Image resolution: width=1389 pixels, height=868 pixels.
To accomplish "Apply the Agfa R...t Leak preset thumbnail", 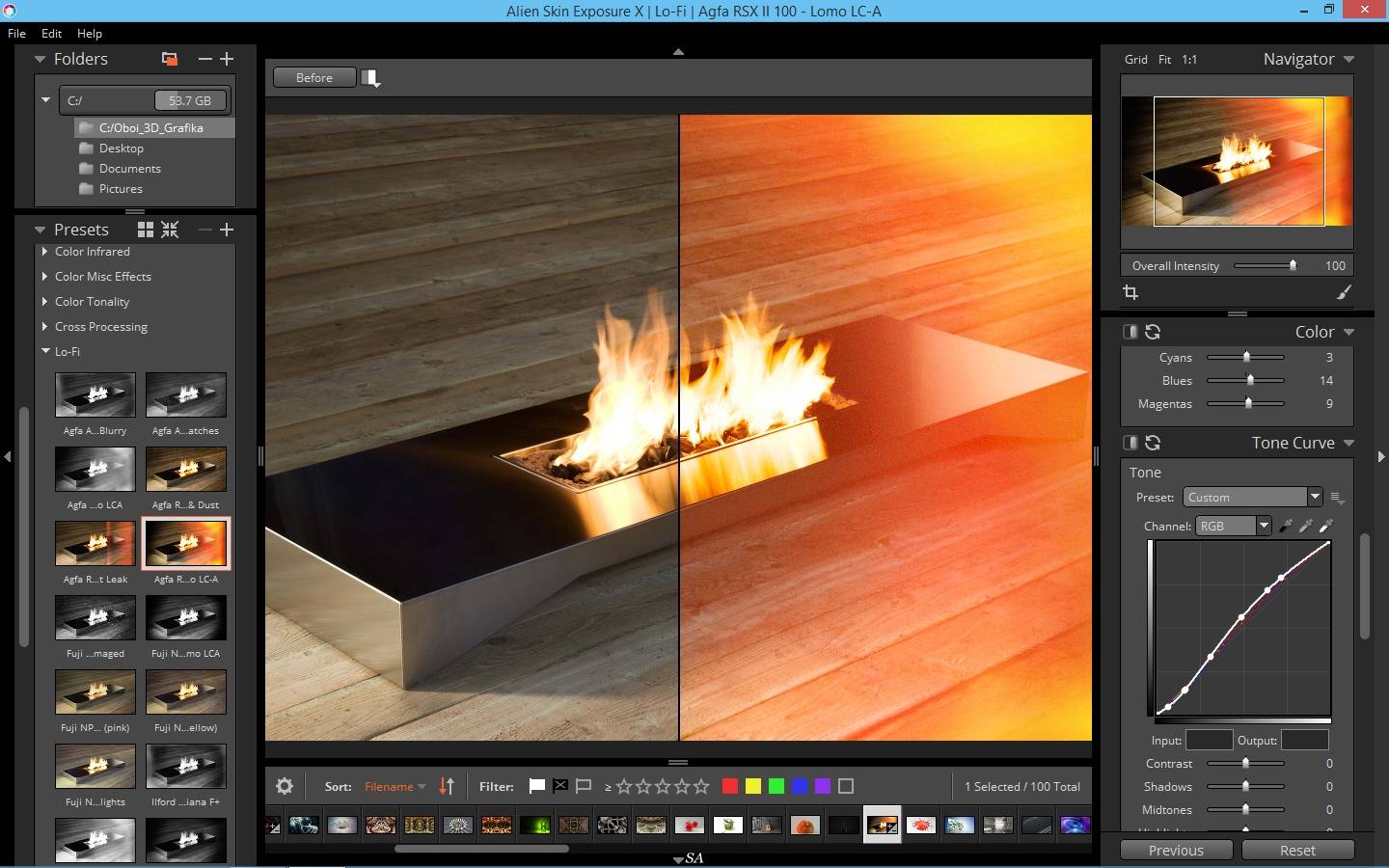I will (95, 544).
